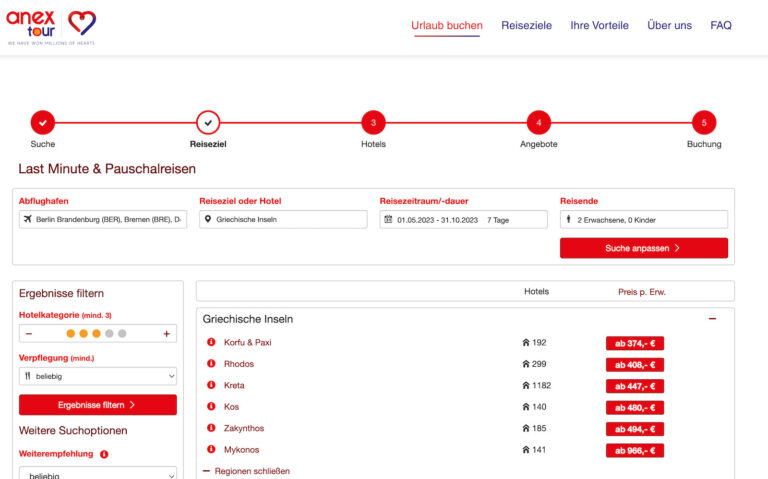Image resolution: width=768 pixels, height=479 pixels.
Task: Collapse the Griechische Inseln section
Action: 712,319
